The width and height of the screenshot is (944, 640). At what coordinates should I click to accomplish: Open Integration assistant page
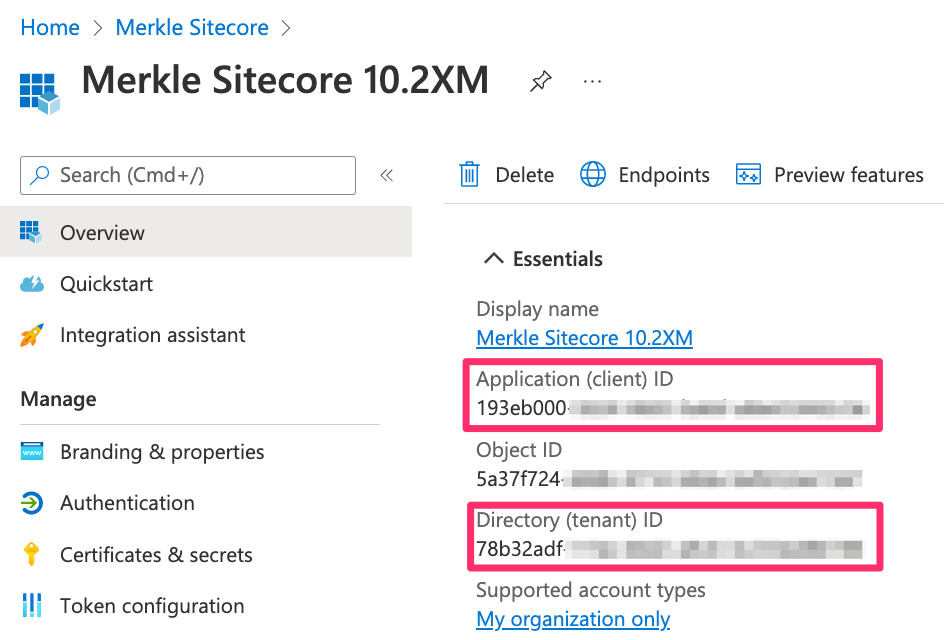(x=153, y=335)
